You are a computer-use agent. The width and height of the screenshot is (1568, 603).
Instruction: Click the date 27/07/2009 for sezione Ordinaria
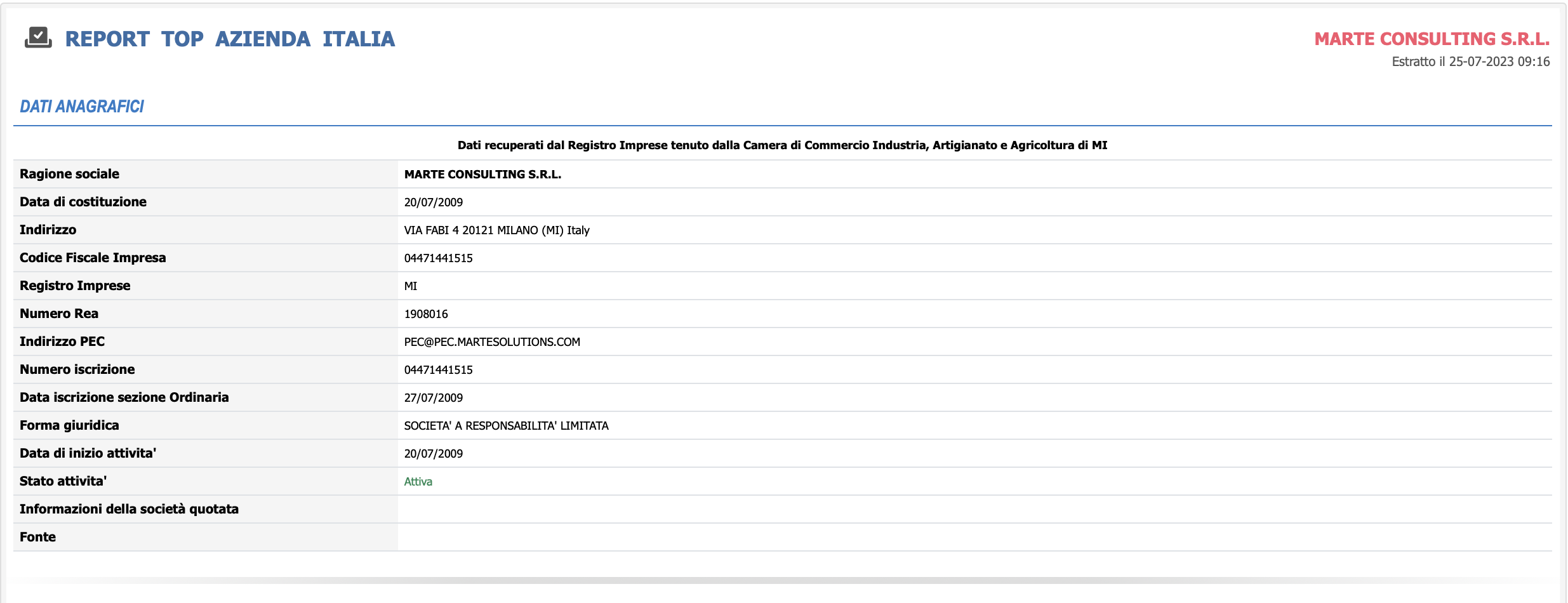(x=434, y=398)
